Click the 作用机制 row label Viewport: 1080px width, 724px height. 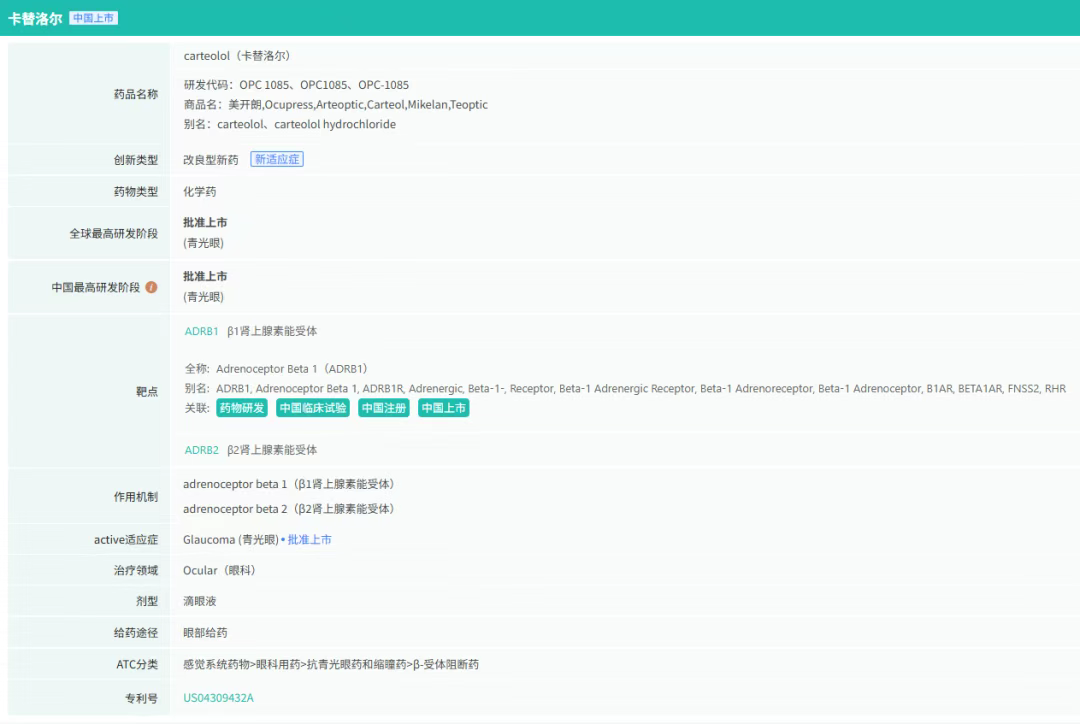point(136,497)
